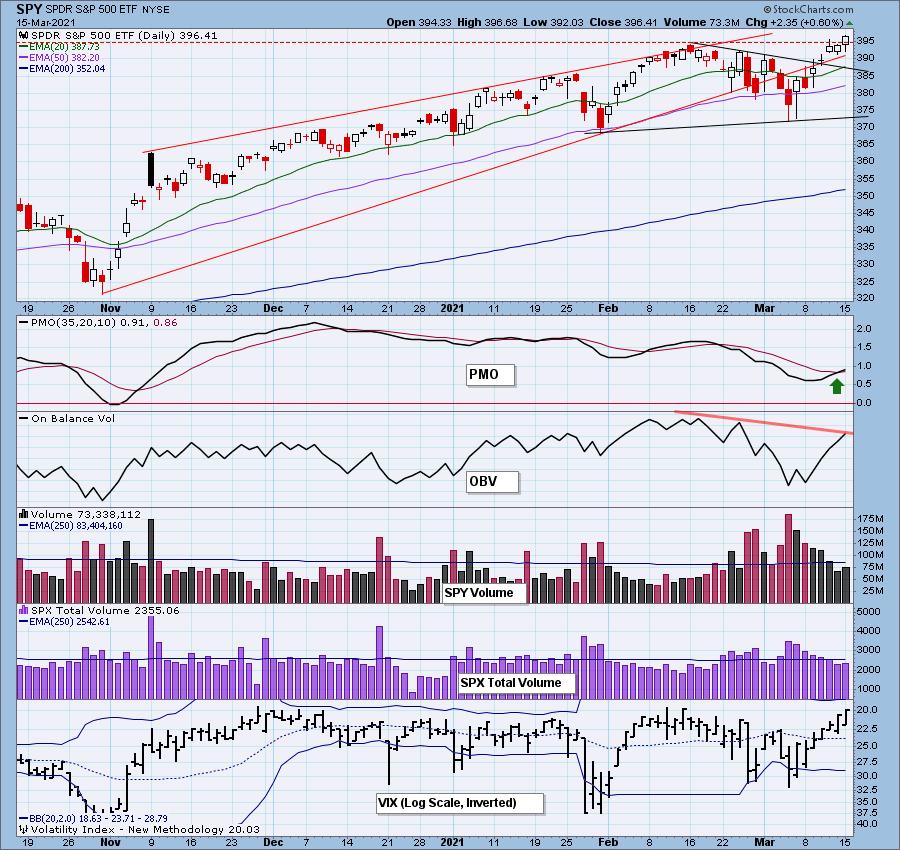Click the Open 394.33 value in the header

[x=419, y=22]
